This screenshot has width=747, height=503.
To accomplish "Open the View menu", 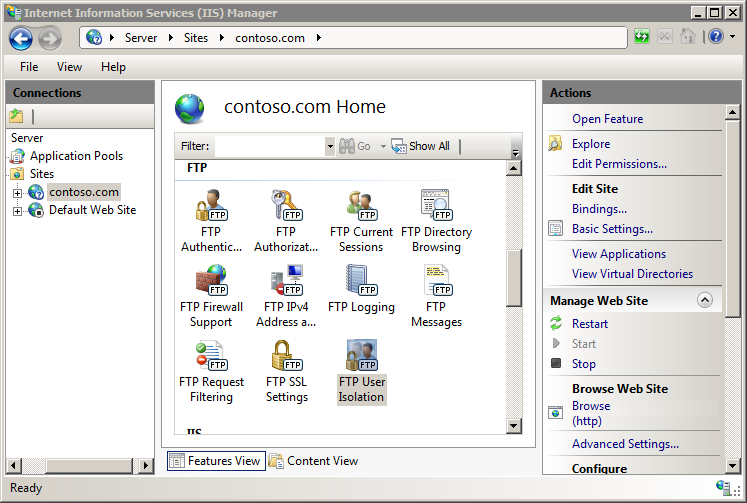I will tap(70, 67).
